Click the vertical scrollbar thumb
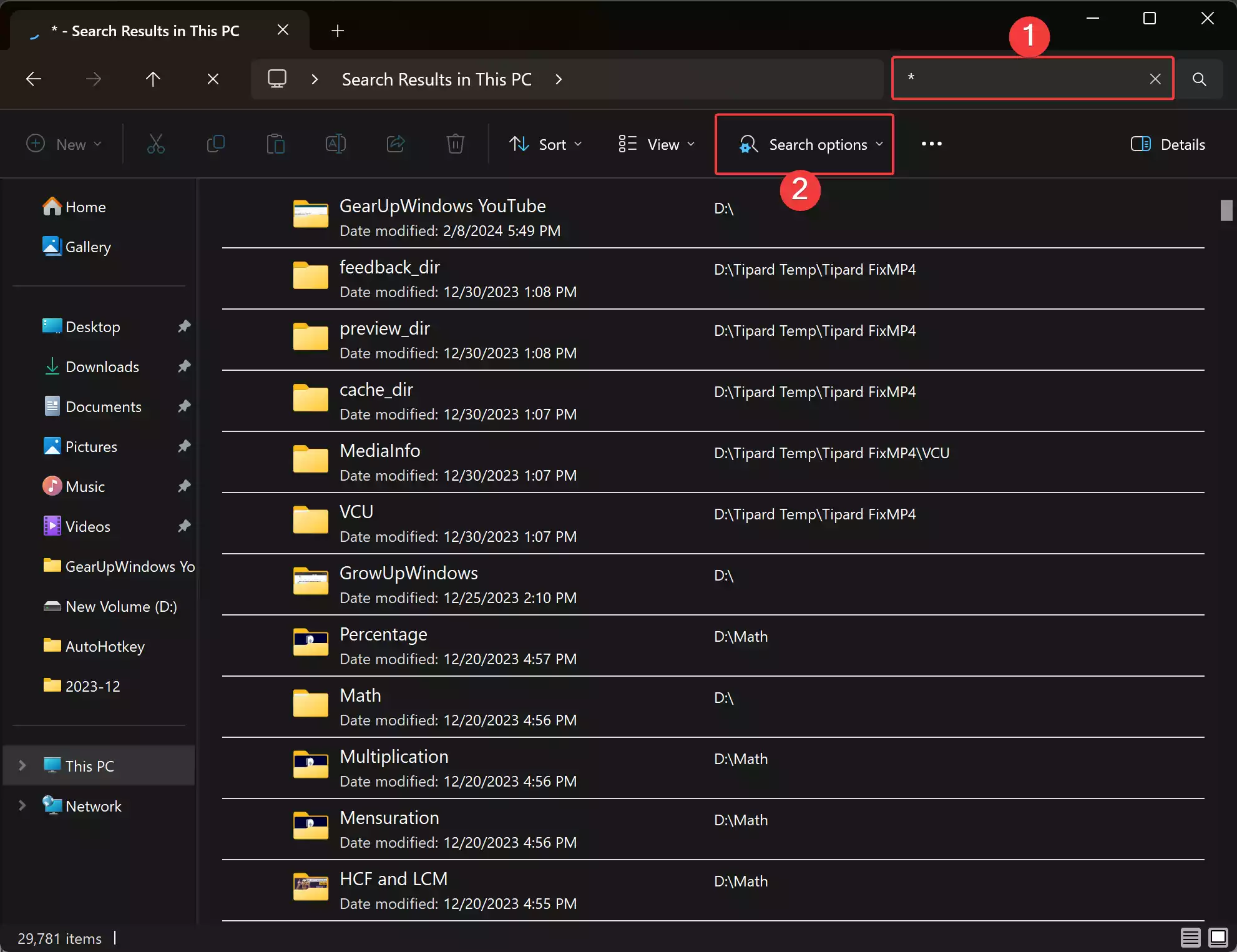1237x952 pixels. coord(1226,210)
